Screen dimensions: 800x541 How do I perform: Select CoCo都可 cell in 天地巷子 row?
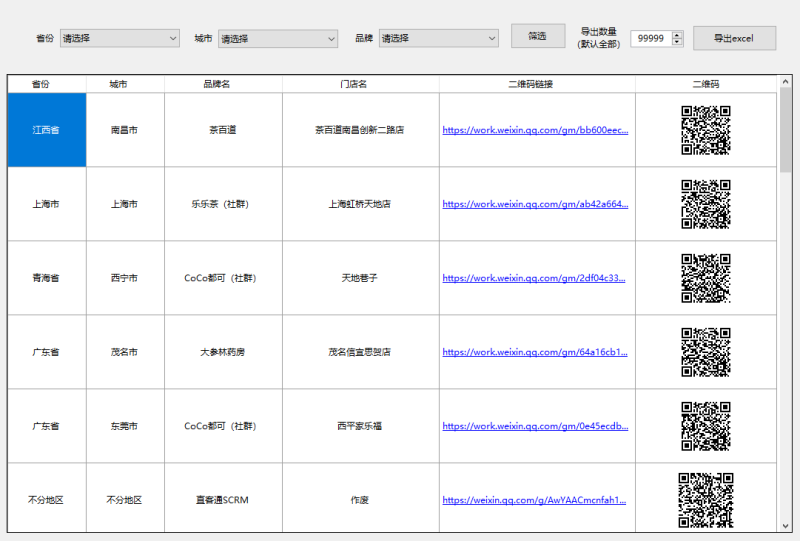[x=223, y=278]
